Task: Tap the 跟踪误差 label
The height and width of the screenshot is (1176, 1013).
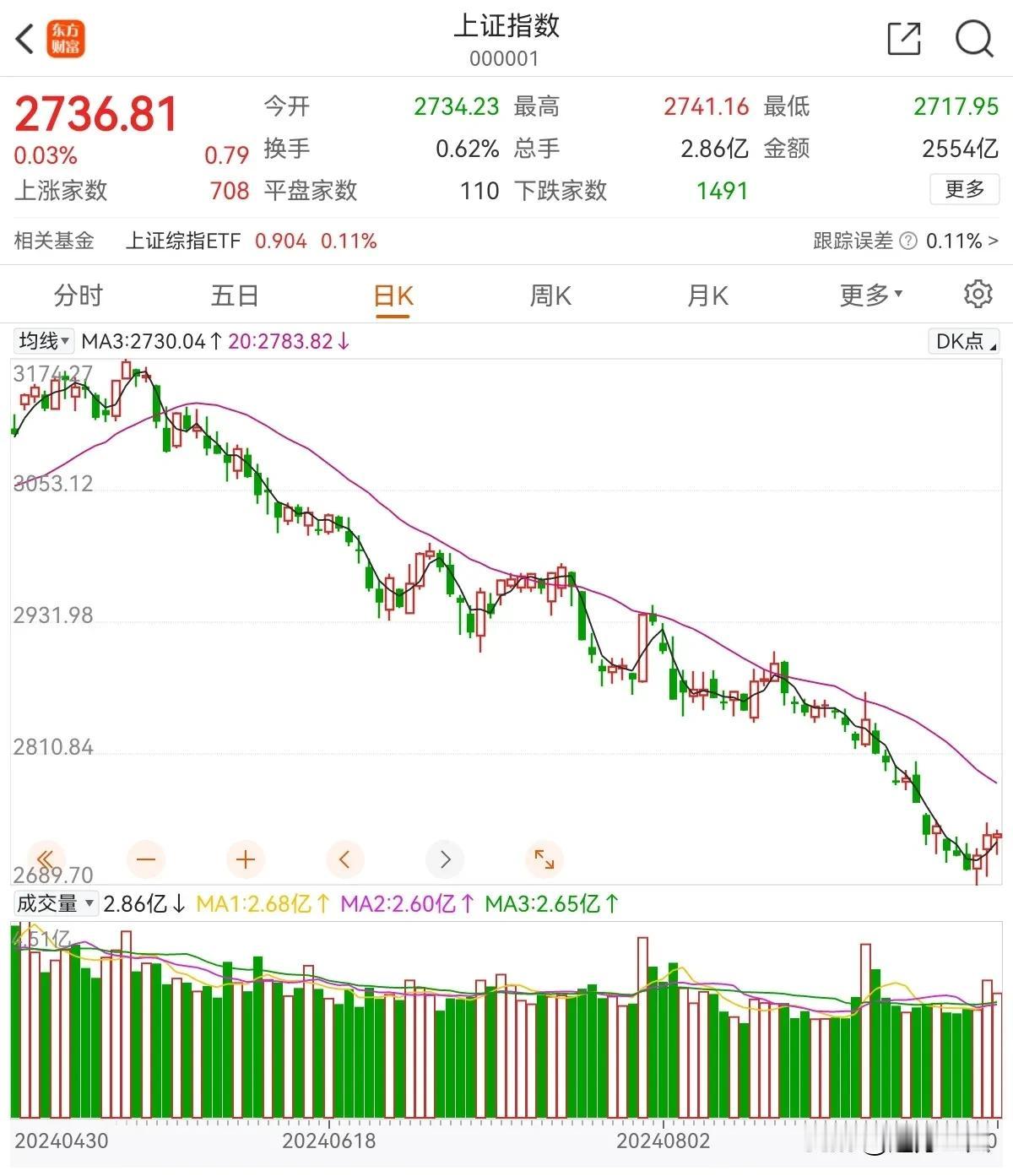Action: coord(853,241)
